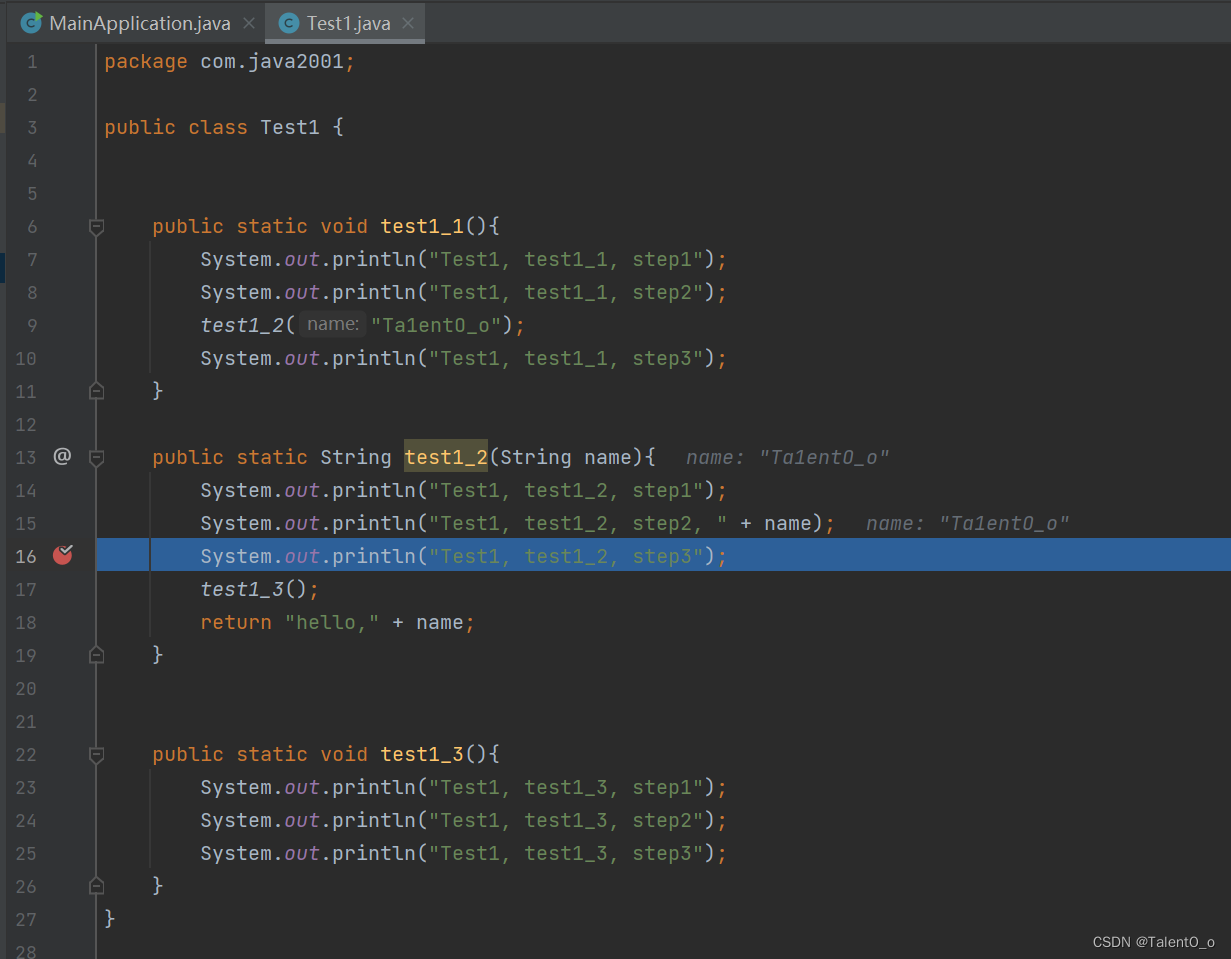Image resolution: width=1231 pixels, height=959 pixels.
Task: Close the MainApplication.java tab
Action: click(x=249, y=23)
